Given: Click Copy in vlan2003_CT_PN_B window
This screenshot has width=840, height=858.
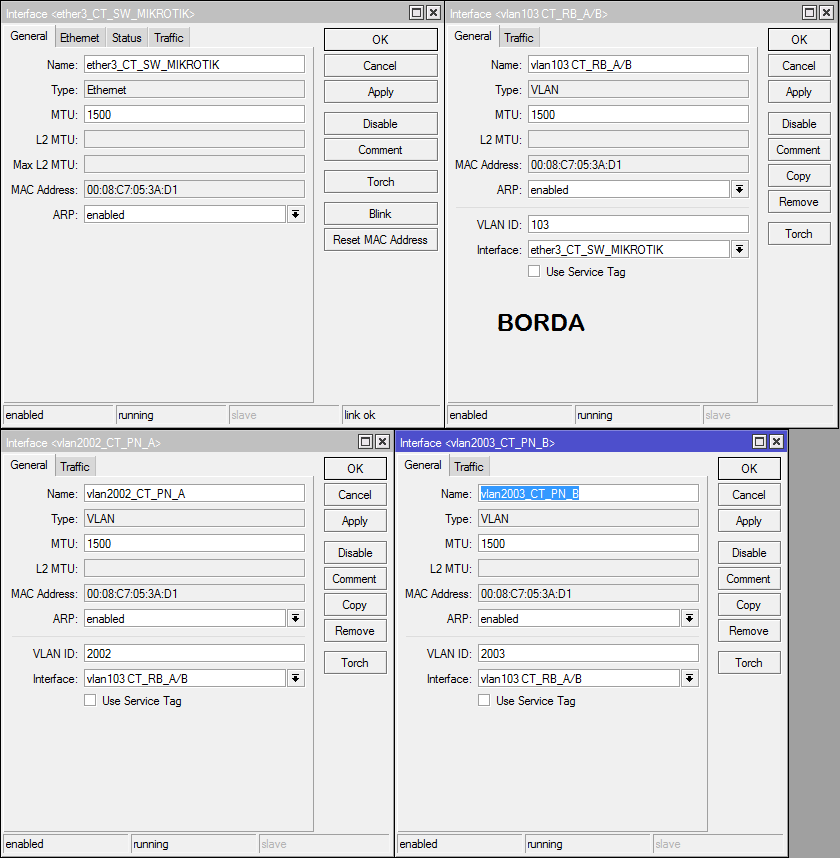Looking at the screenshot, I should 749,605.
